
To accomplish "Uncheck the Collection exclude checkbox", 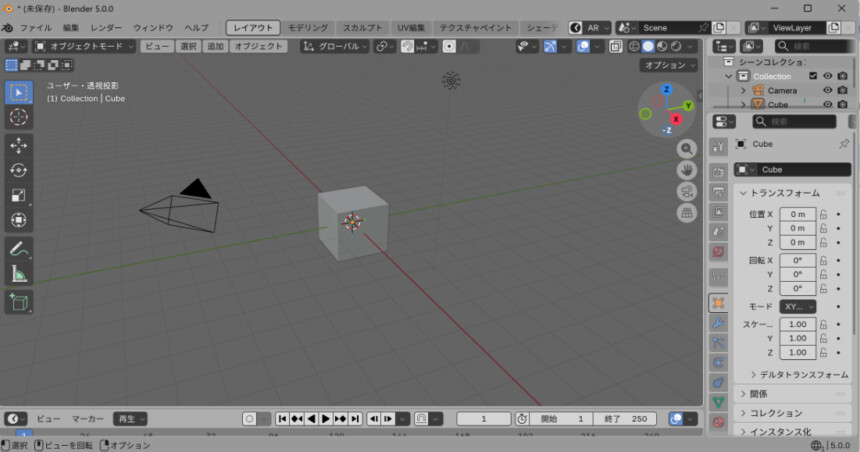I will [x=813, y=76].
